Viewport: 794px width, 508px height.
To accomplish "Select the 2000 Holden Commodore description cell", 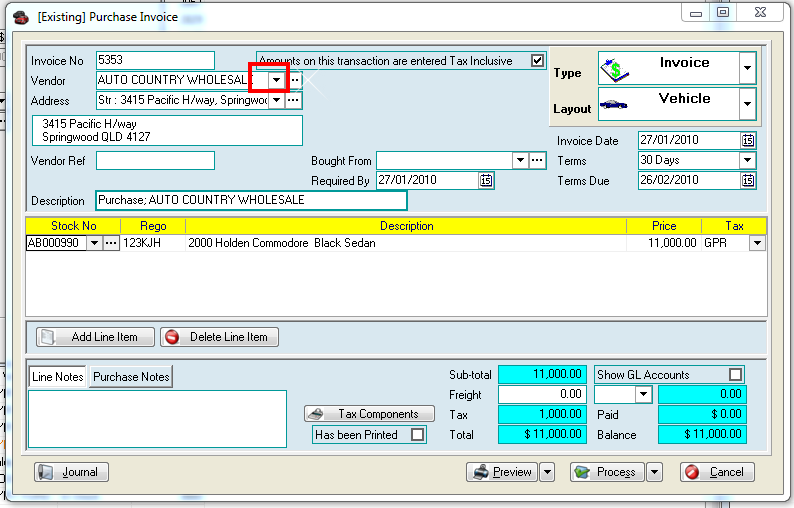I will tap(406, 243).
